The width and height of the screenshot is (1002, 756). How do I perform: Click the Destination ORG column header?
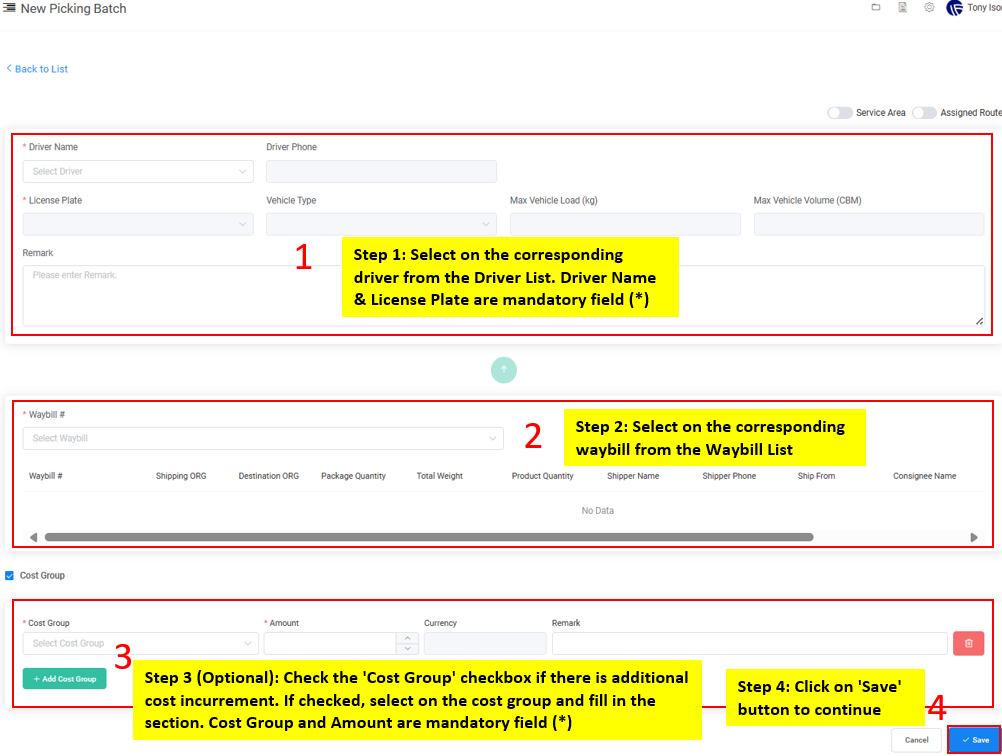click(x=268, y=476)
